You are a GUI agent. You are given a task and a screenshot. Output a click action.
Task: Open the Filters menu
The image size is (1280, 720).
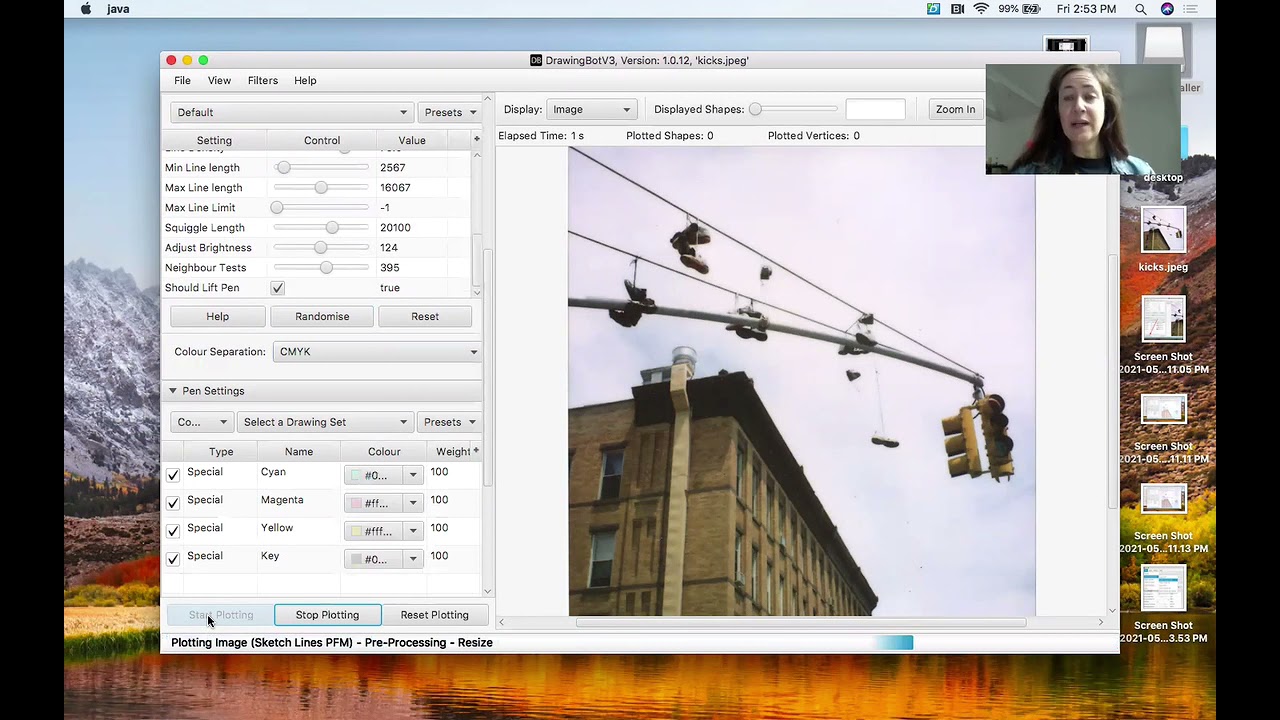click(x=263, y=80)
